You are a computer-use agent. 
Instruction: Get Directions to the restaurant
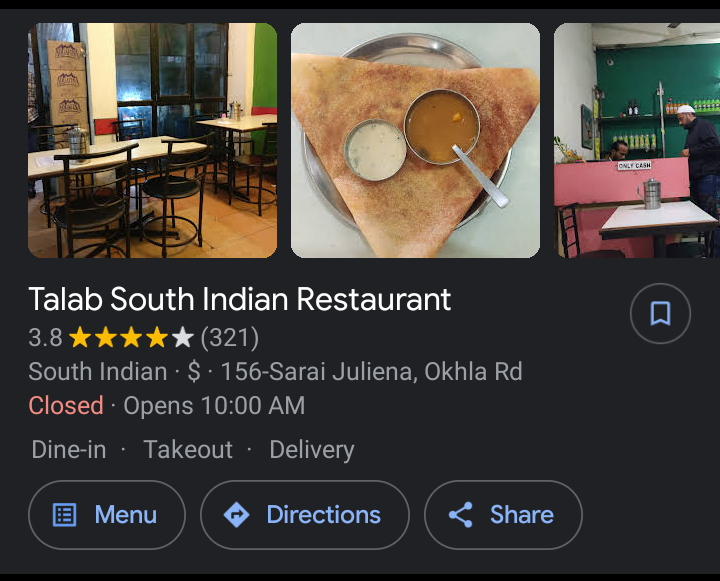(305, 514)
